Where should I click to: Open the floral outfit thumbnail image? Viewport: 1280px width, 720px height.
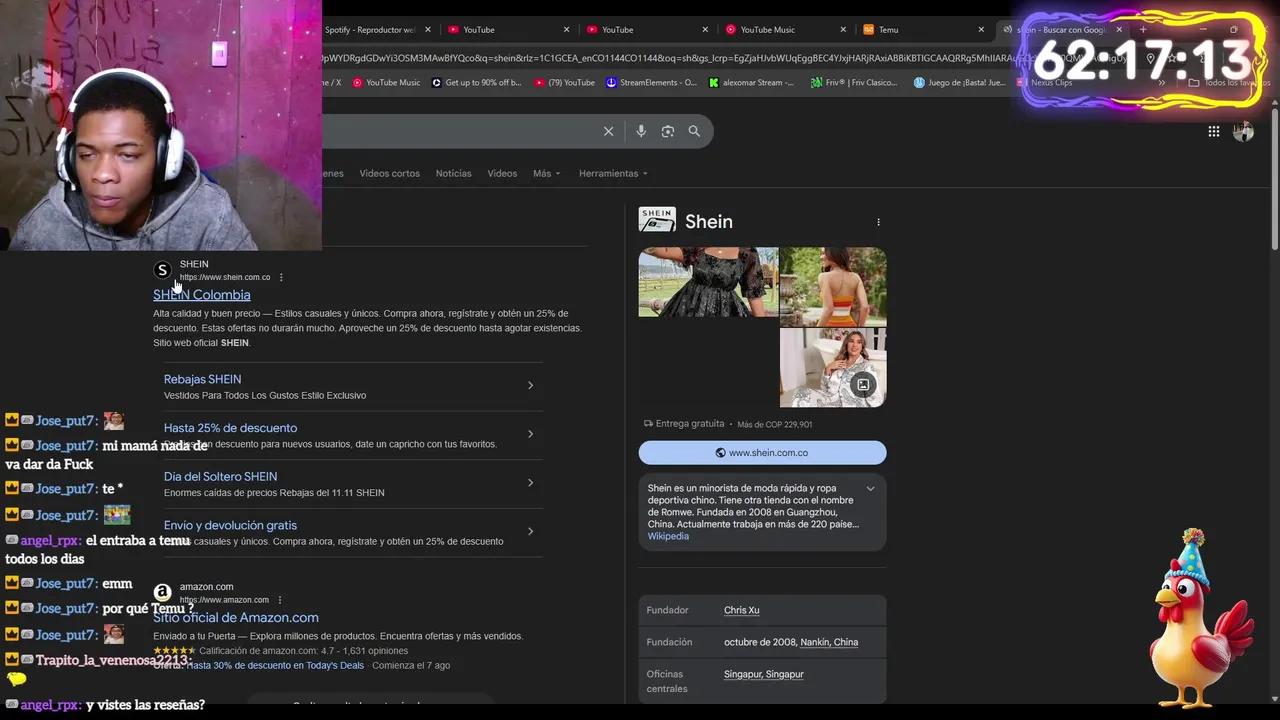(x=833, y=368)
